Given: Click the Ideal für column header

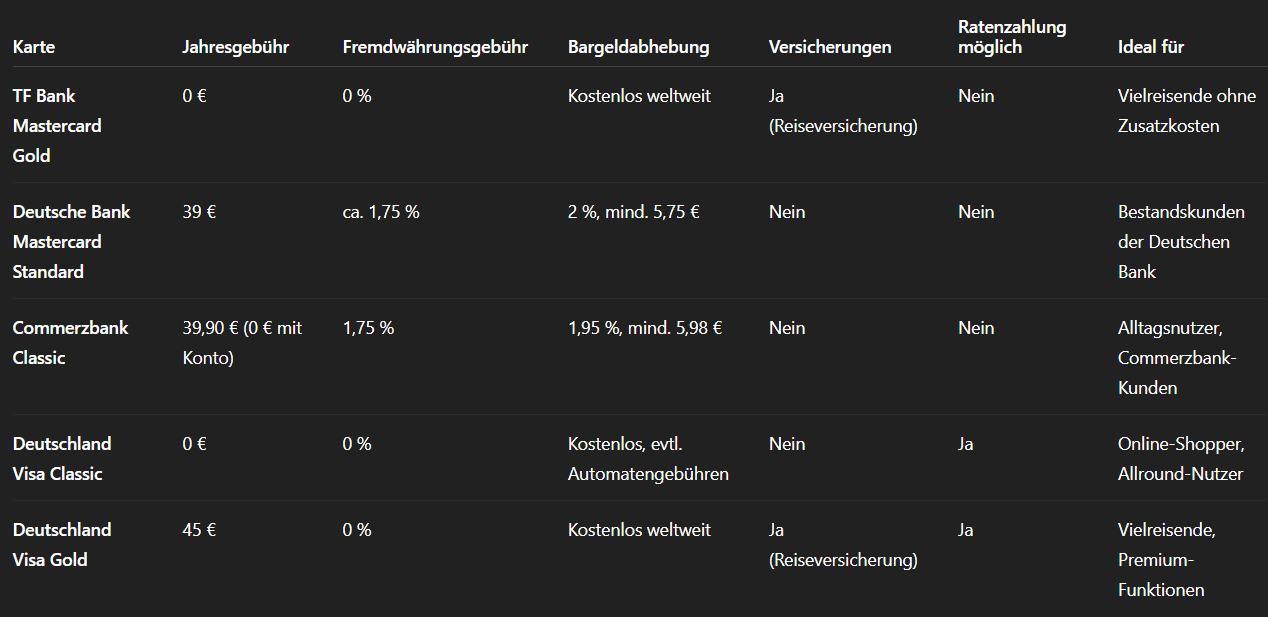Looking at the screenshot, I should point(1151,47).
